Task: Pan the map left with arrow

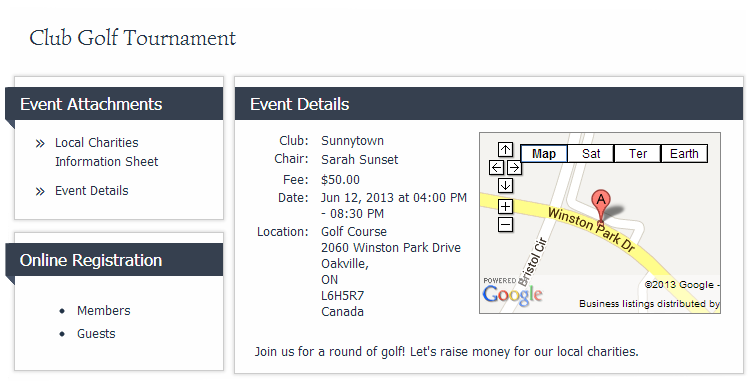Action: pyautogui.click(x=497, y=167)
